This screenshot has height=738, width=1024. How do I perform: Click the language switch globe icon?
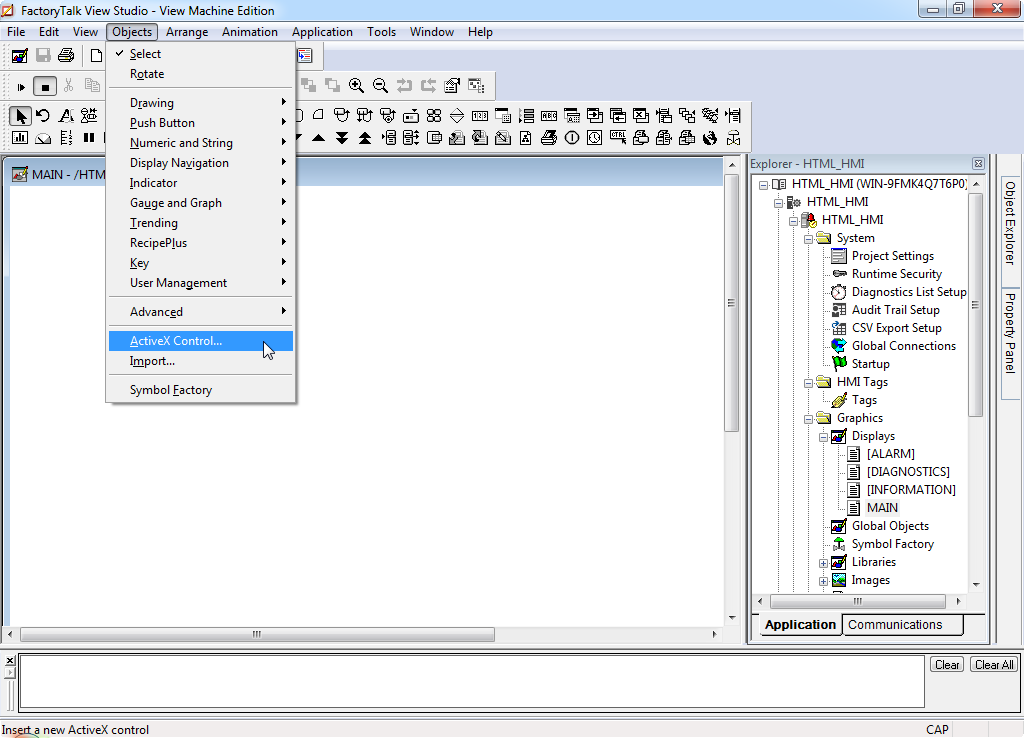[x=710, y=138]
